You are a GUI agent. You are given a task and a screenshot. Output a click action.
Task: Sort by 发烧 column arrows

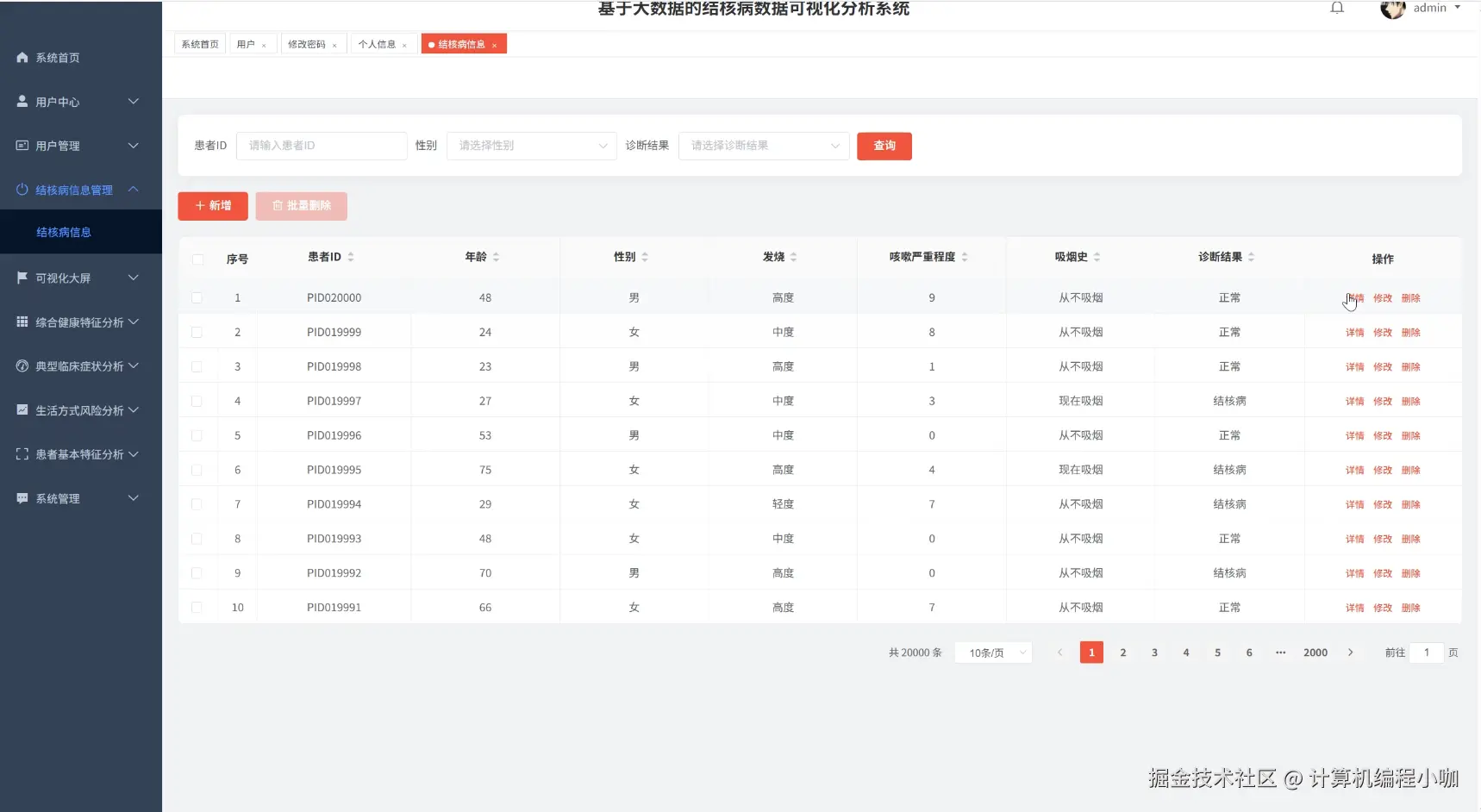[793, 257]
